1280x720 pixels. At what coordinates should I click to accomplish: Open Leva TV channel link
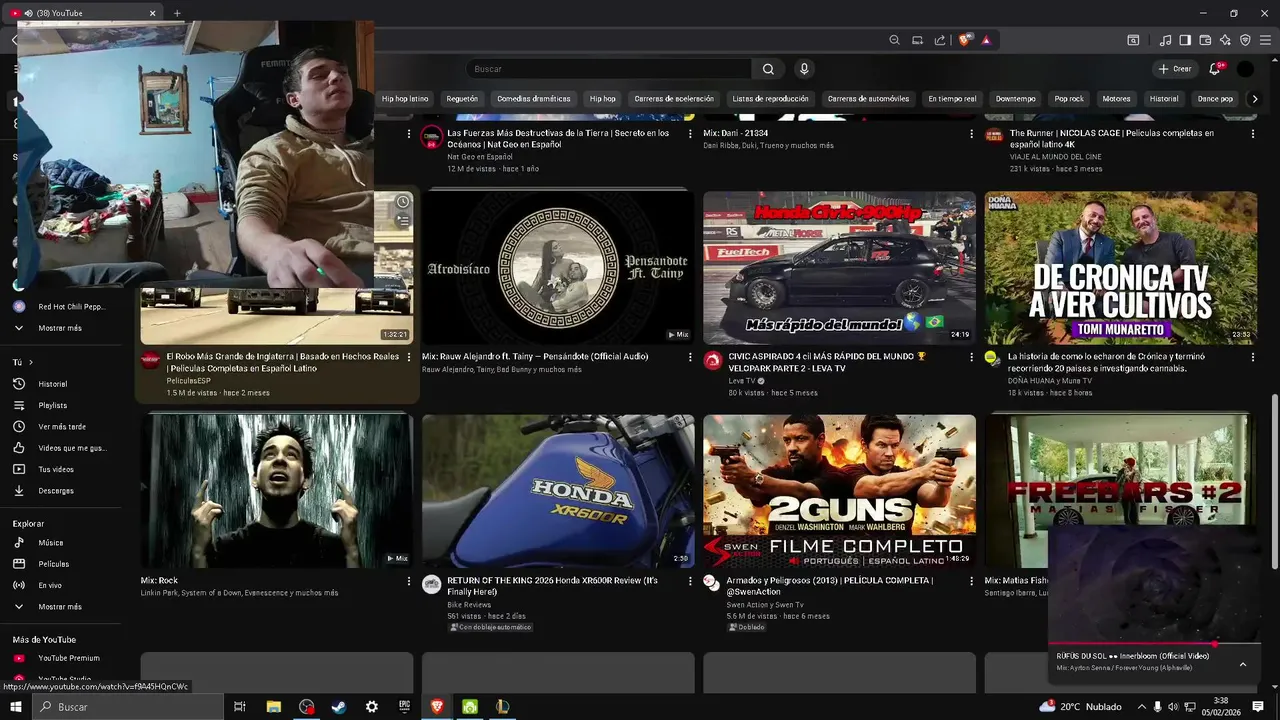(x=742, y=381)
